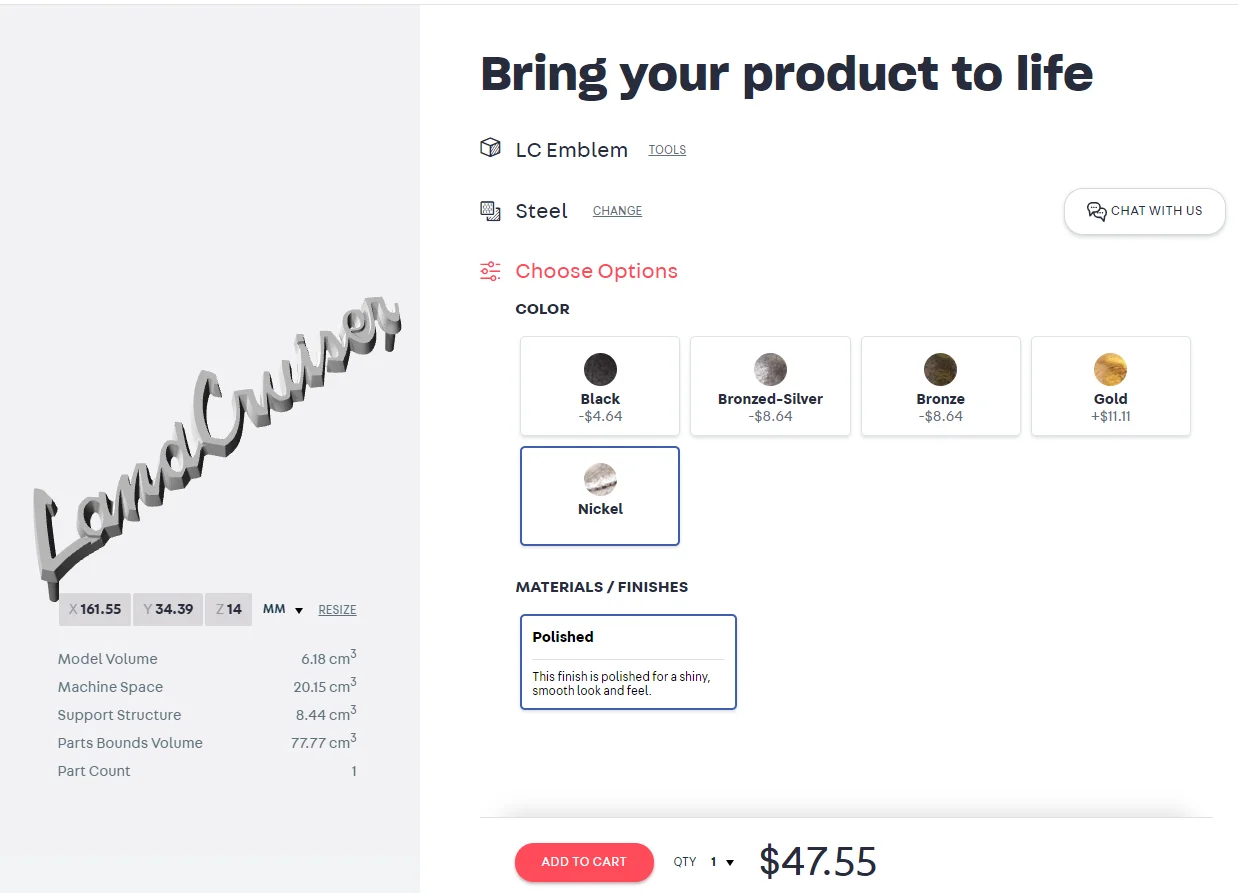Screen dimensions: 1238x893
Task: Click the material texture icon beside Steel
Action: pos(490,211)
